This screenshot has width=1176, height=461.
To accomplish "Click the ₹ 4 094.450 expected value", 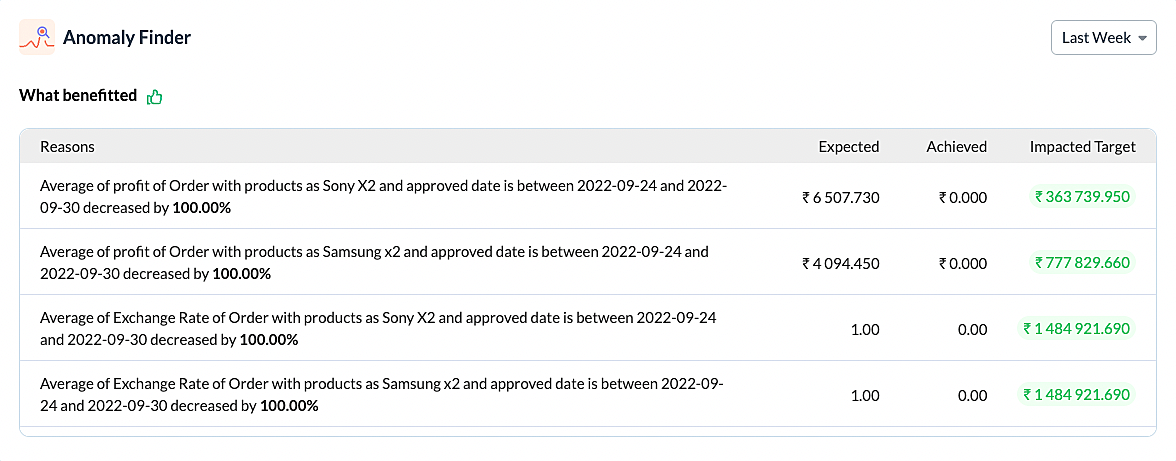I will [841, 264].
